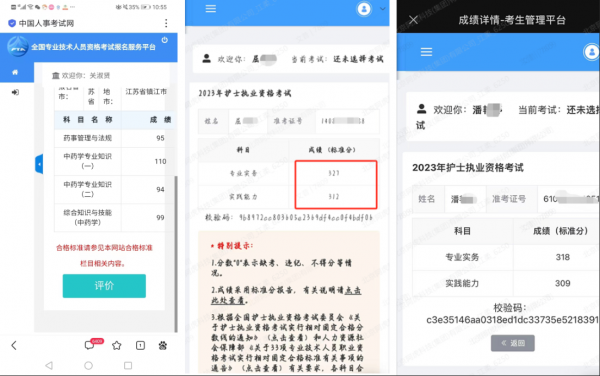The image size is (600, 376).
Task: Click the score 318 in right panel
Action: coord(562,257)
